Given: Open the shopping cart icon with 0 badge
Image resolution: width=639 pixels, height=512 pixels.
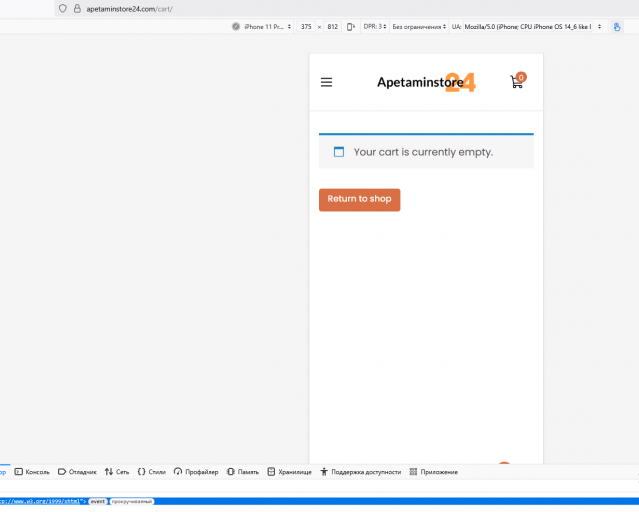Looking at the screenshot, I should pos(518,81).
